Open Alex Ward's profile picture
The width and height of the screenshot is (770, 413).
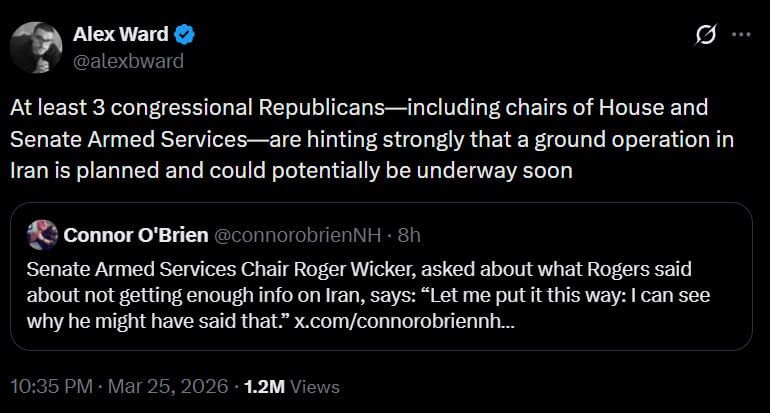tap(36, 46)
